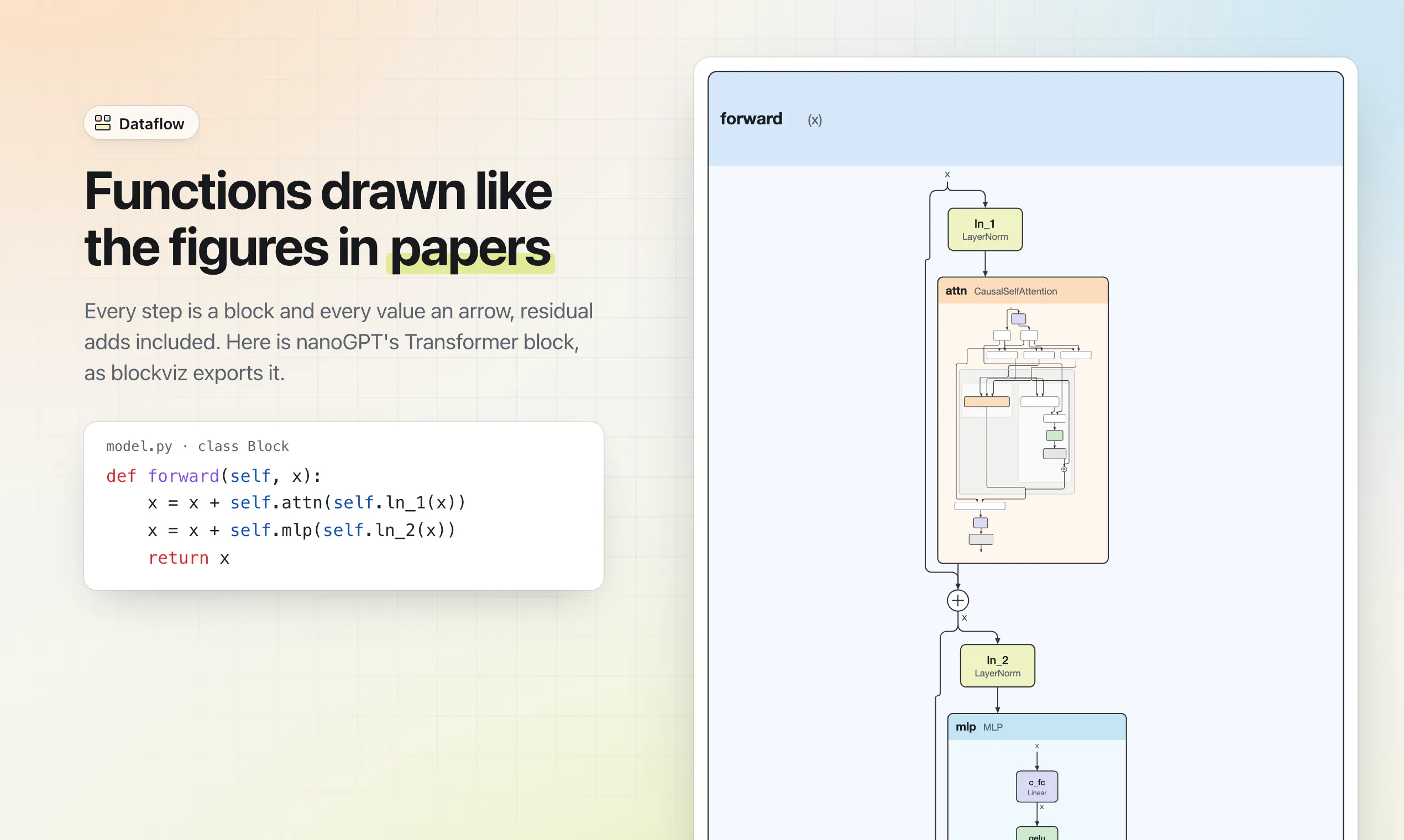Click the 'as blockviz exports it.' text
Image resolution: width=1404 pixels, height=840 pixels.
click(185, 373)
